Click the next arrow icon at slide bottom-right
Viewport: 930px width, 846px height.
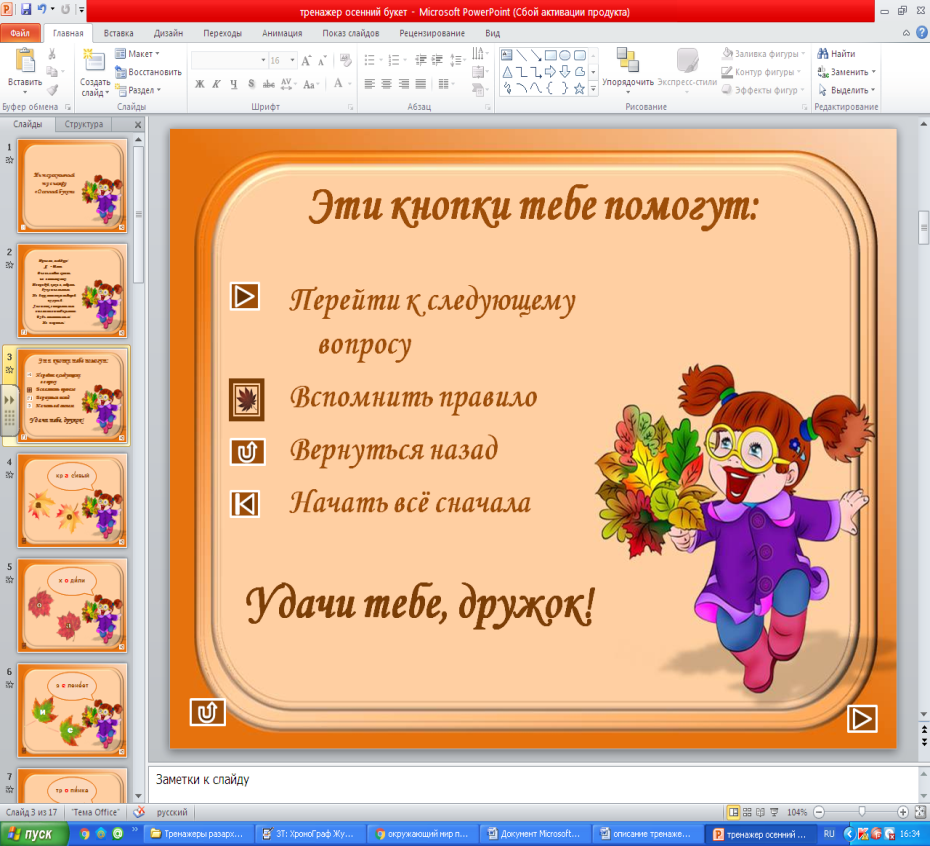click(862, 718)
